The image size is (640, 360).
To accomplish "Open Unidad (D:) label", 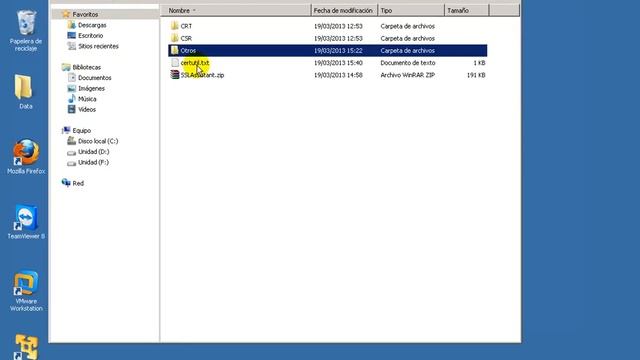I will [x=93, y=151].
